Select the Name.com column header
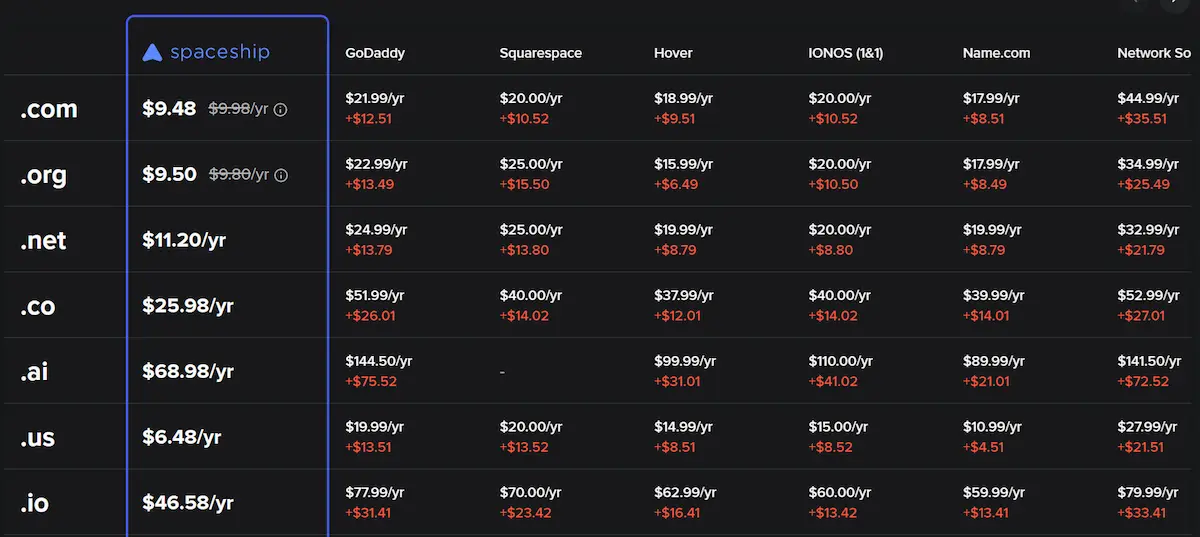Screen dimensions: 1200x537 point(996,52)
